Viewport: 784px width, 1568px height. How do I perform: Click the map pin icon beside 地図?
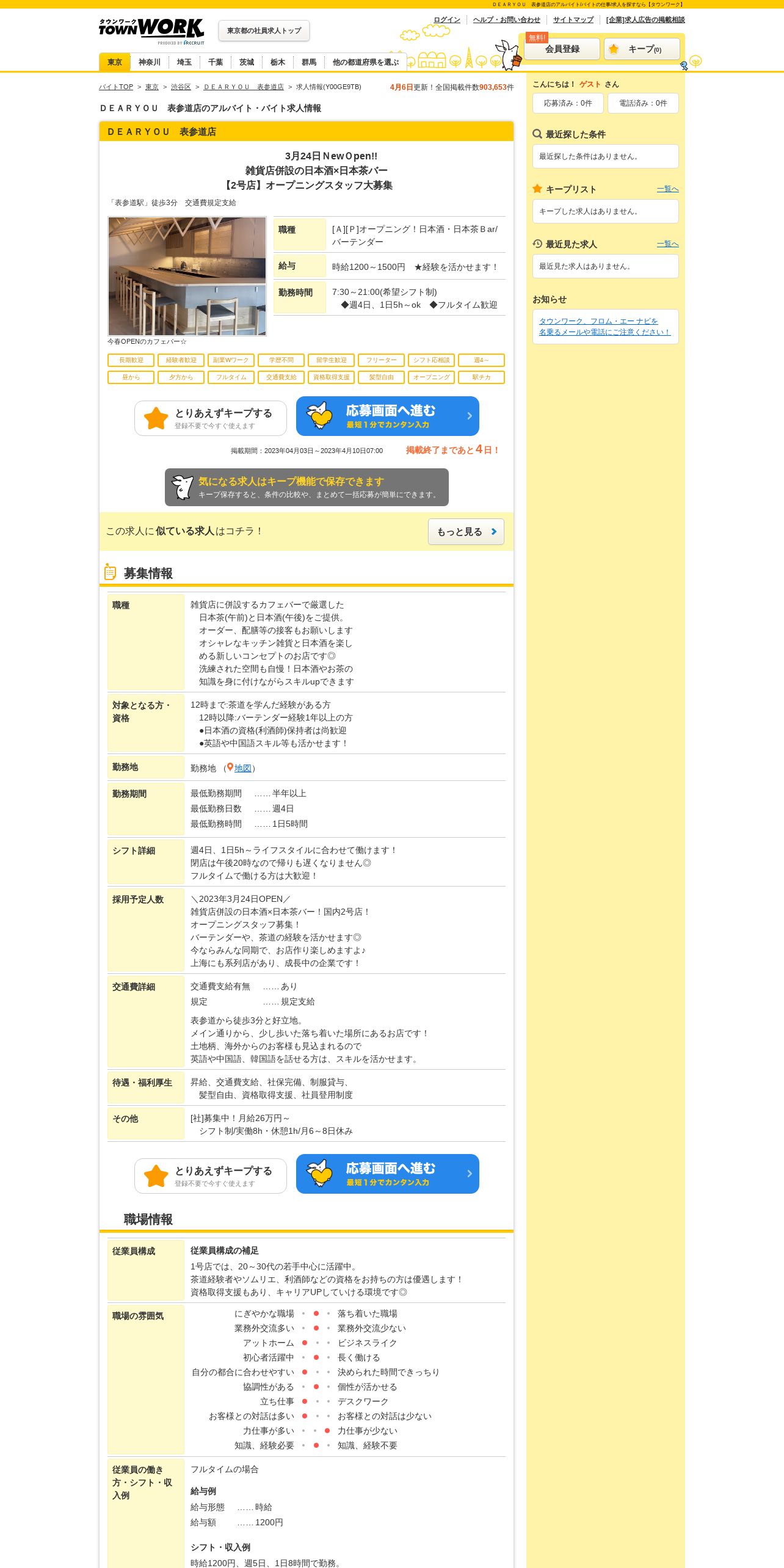(230, 768)
